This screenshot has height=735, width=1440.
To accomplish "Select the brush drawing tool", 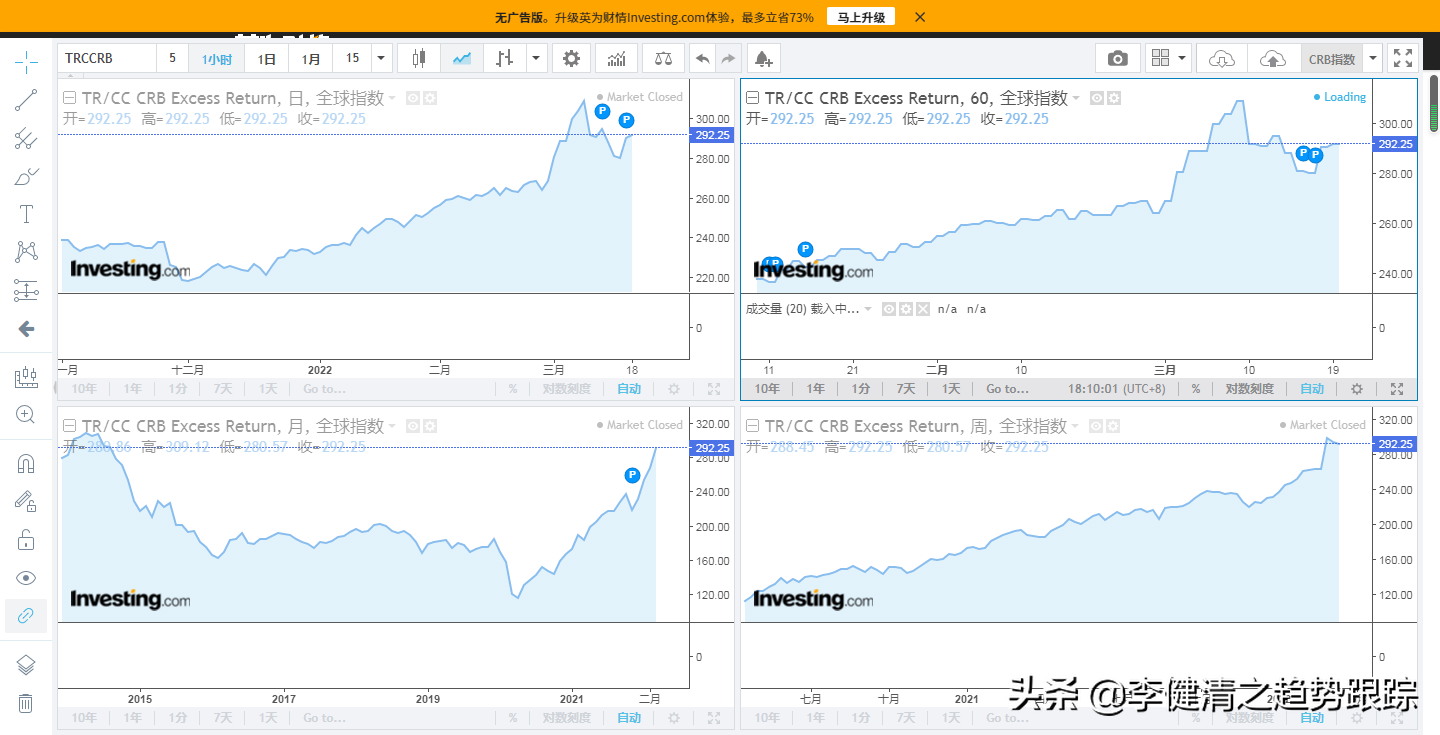I will 26,177.
